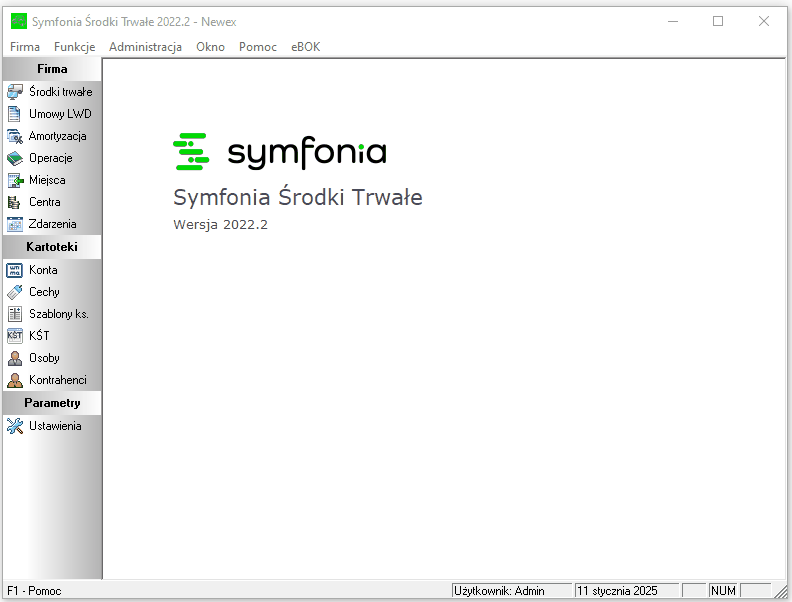Click the Miejsca icon in sidebar
This screenshot has width=792, height=602.
click(15, 180)
